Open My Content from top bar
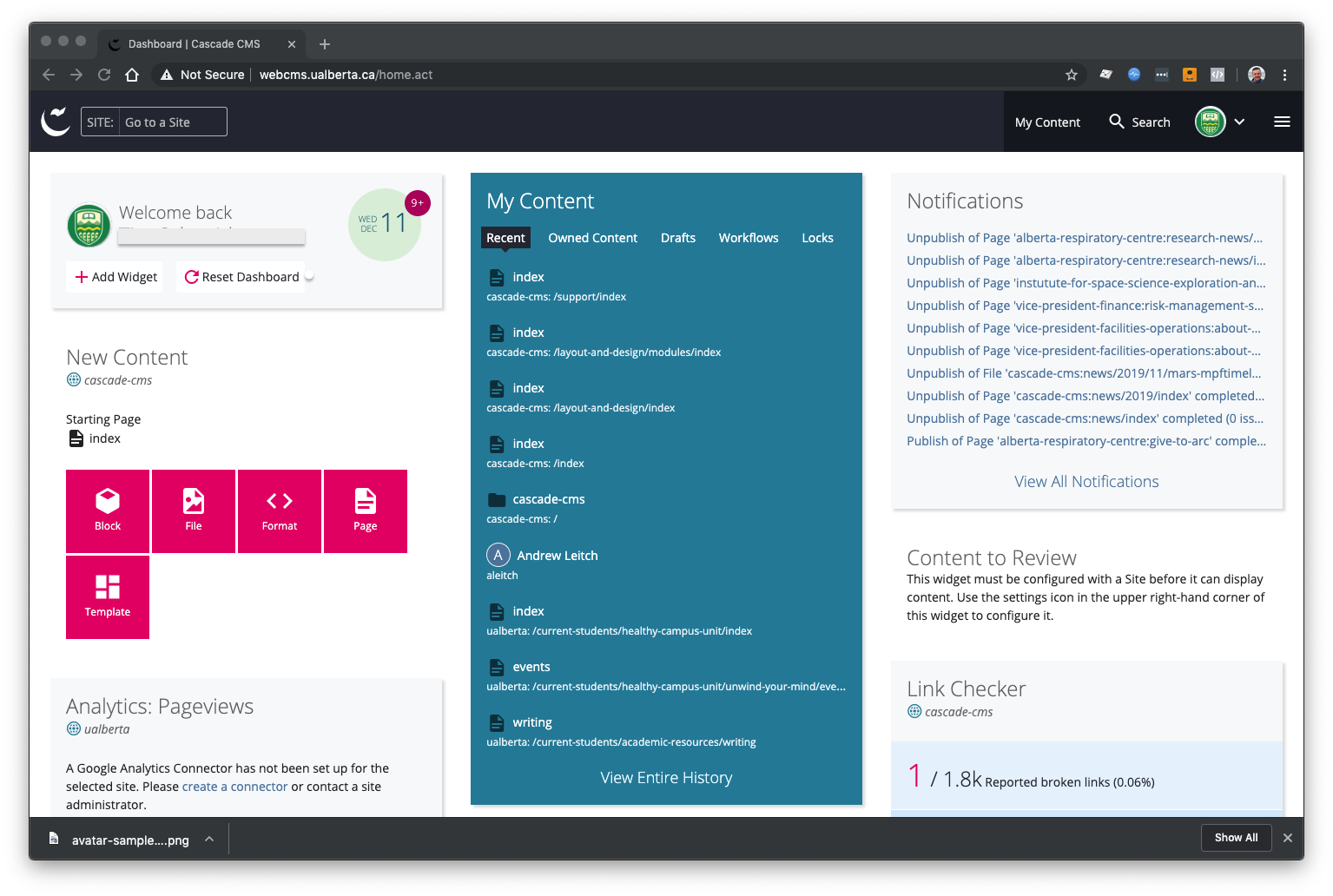The height and width of the screenshot is (896, 1333). click(x=1047, y=122)
